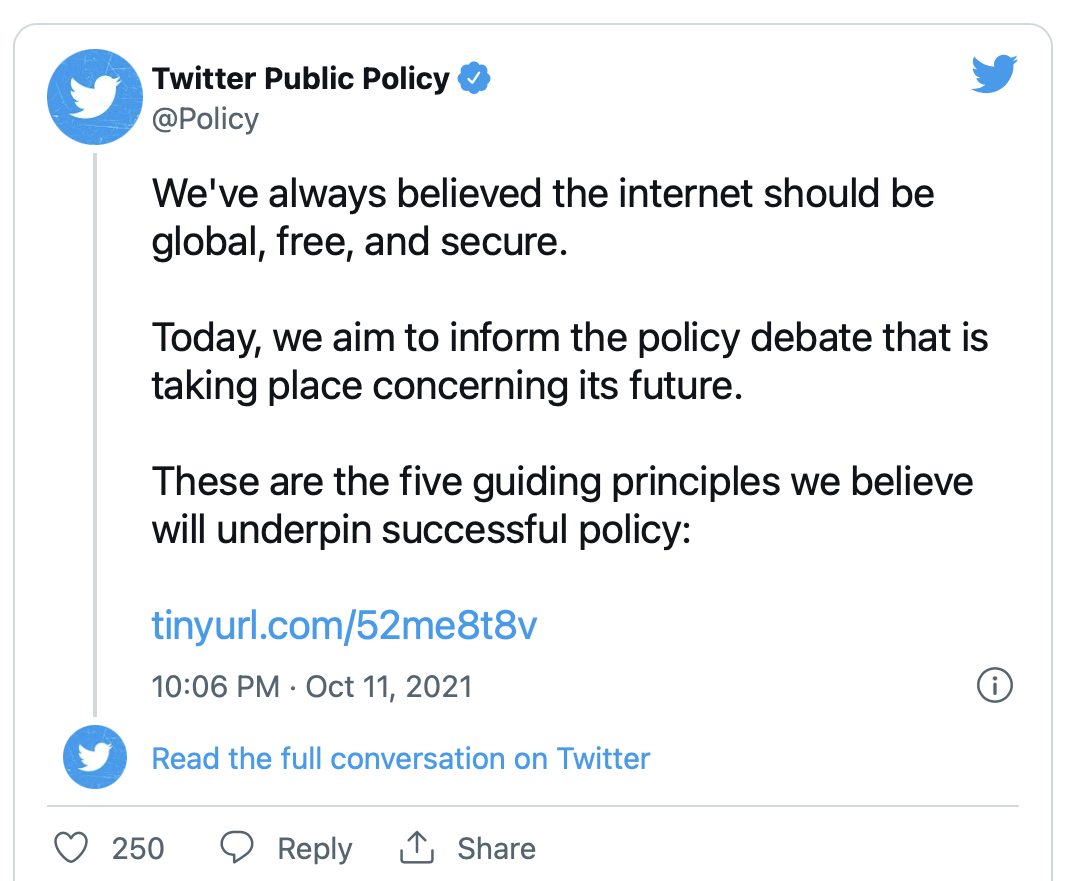Click the Reply speech bubble icon
Image resolution: width=1078 pixels, height=881 pixels.
[236, 847]
